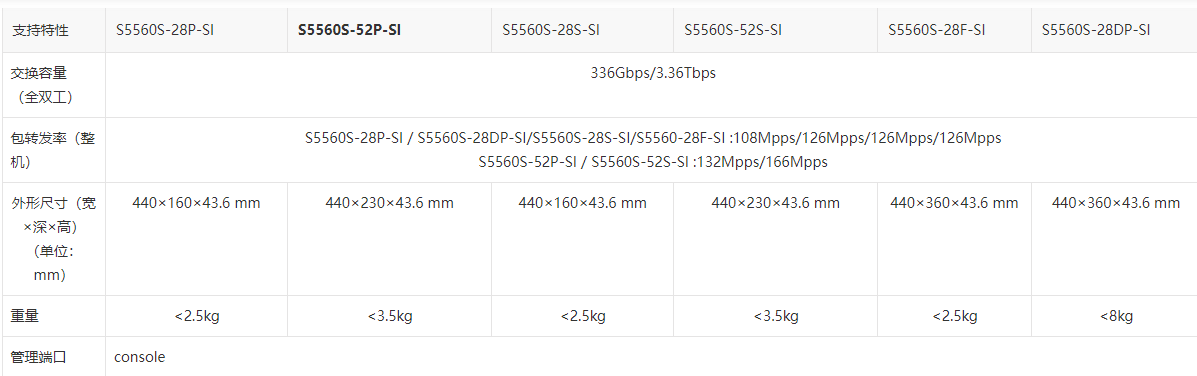
Task: Click the 108Mpps/126Mpps forwarding rate line
Action: pos(653,139)
